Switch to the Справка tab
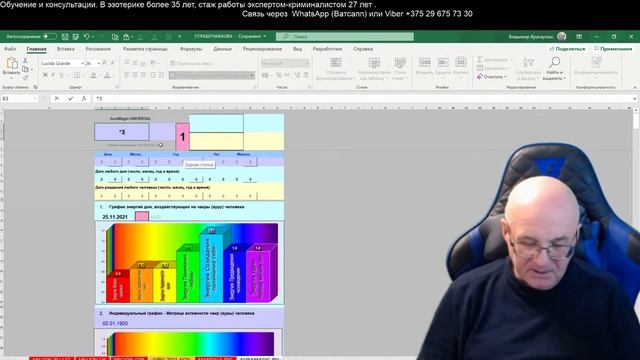The width and height of the screenshot is (640, 360). [363, 49]
